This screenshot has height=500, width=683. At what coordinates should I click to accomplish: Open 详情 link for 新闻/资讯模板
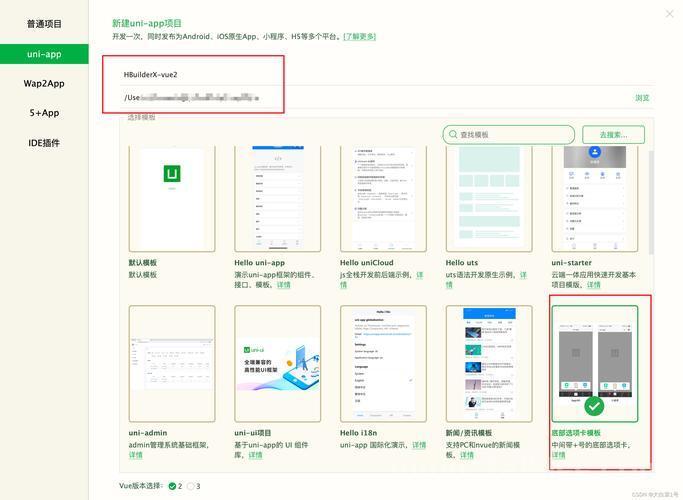coord(467,455)
